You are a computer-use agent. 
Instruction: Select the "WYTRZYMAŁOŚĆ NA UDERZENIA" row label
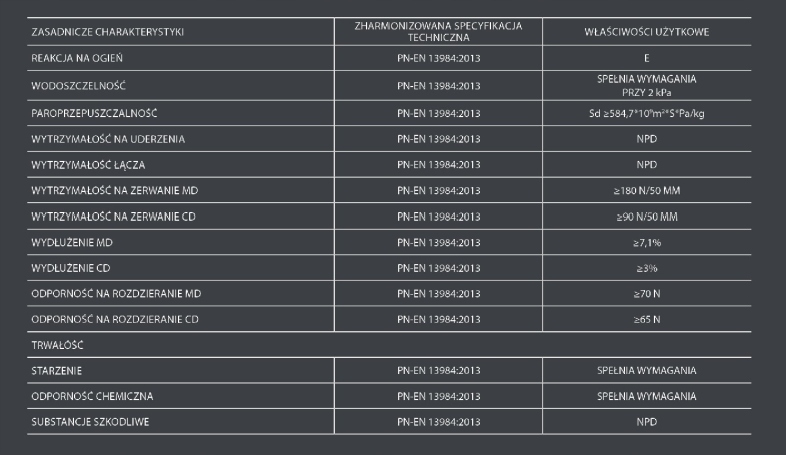pyautogui.click(x=107, y=137)
